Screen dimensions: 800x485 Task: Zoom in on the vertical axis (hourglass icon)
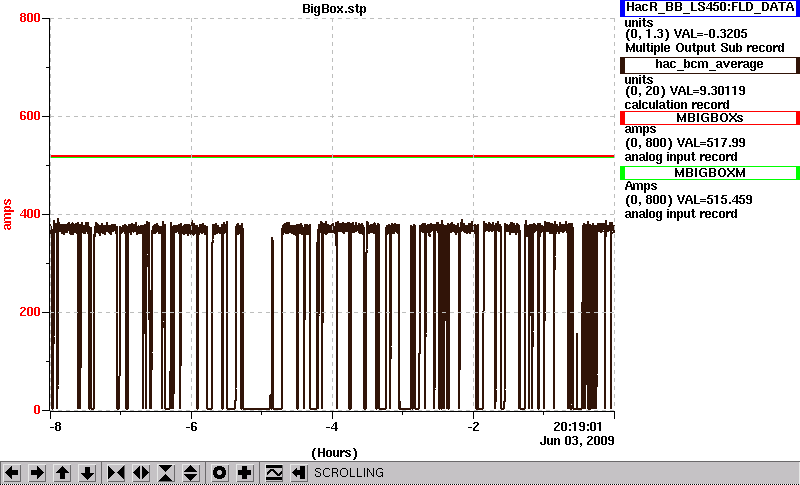pos(166,473)
